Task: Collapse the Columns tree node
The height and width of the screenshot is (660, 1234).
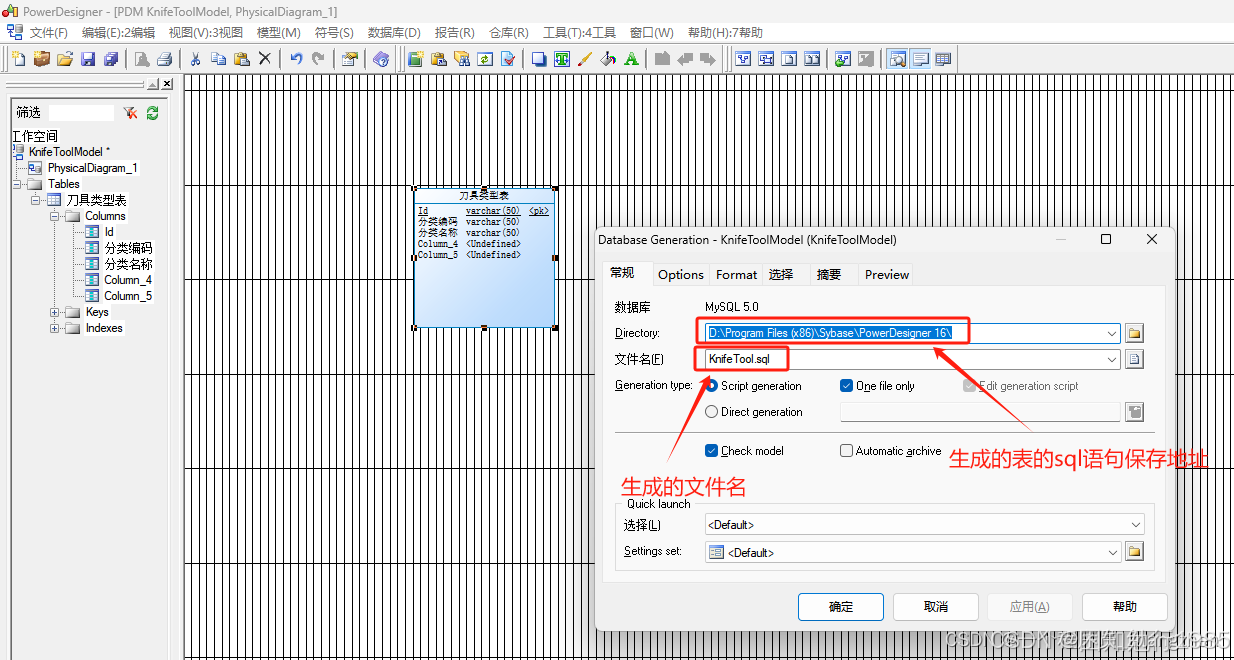Action: (x=55, y=216)
